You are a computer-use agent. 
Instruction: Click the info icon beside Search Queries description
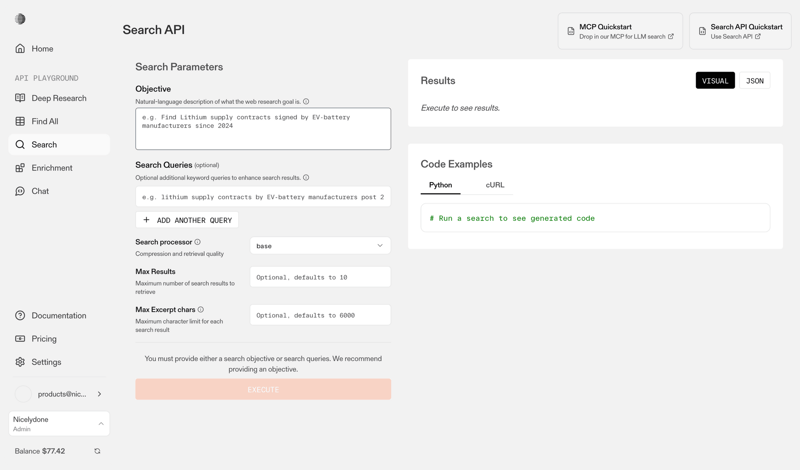(306, 178)
